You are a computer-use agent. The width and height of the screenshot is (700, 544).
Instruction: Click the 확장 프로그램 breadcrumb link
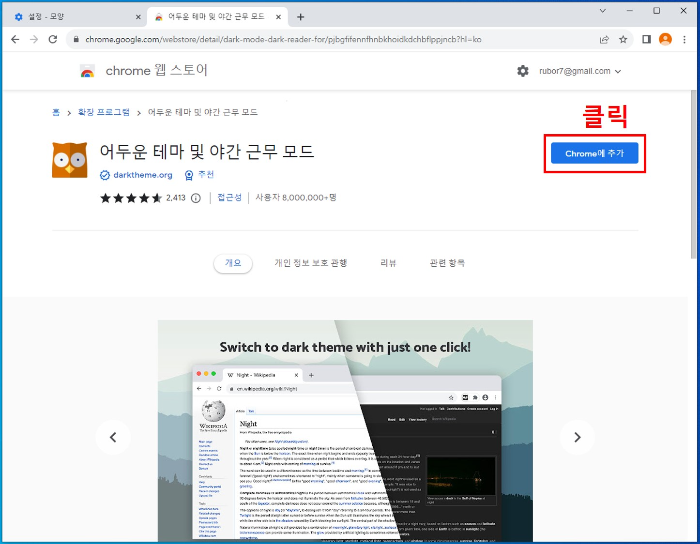[x=104, y=112]
